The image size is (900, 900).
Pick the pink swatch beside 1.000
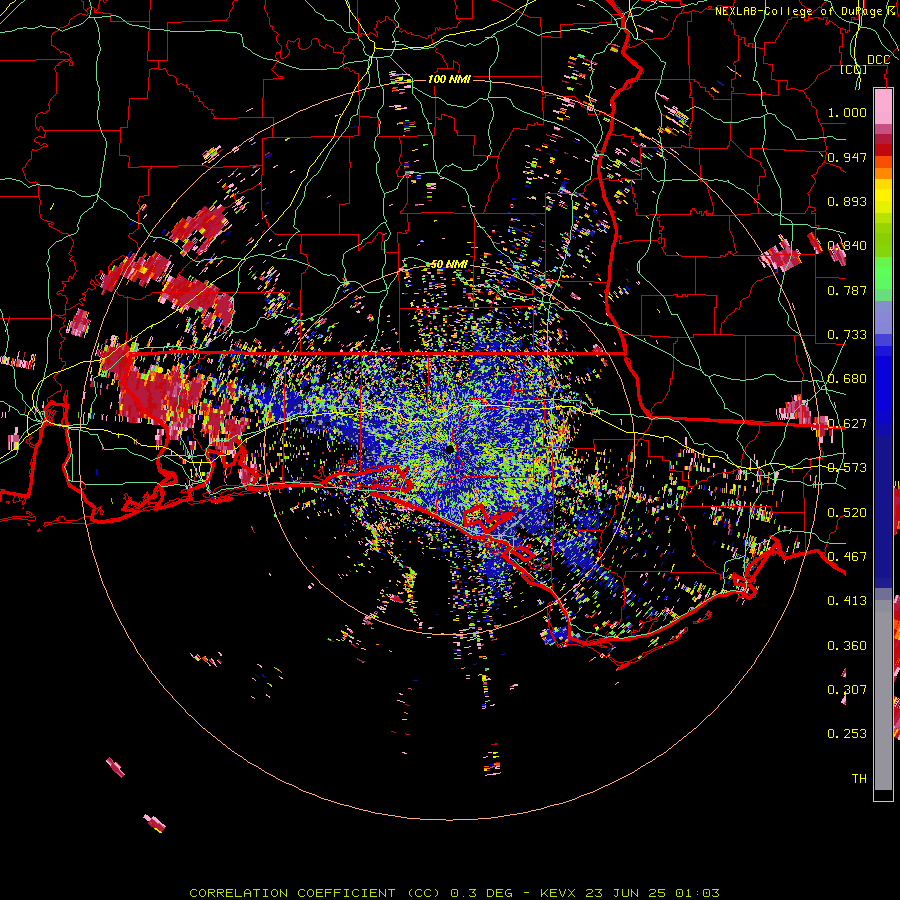click(883, 107)
